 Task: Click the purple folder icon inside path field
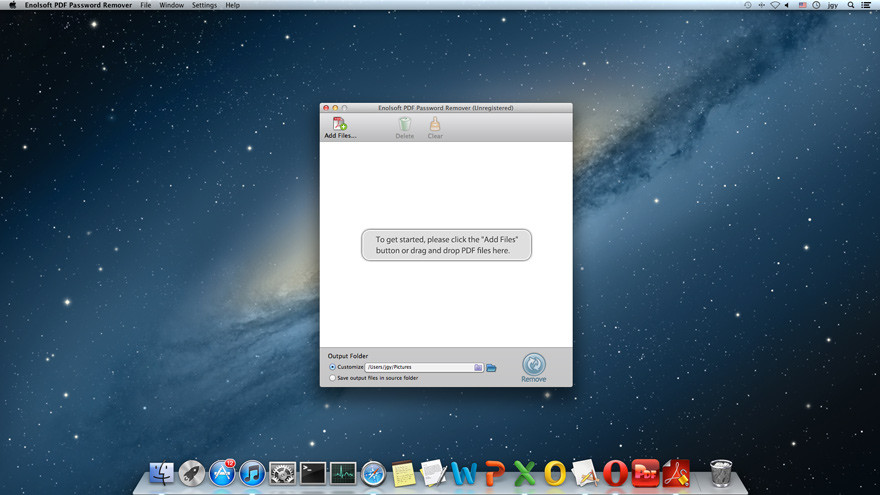478,367
